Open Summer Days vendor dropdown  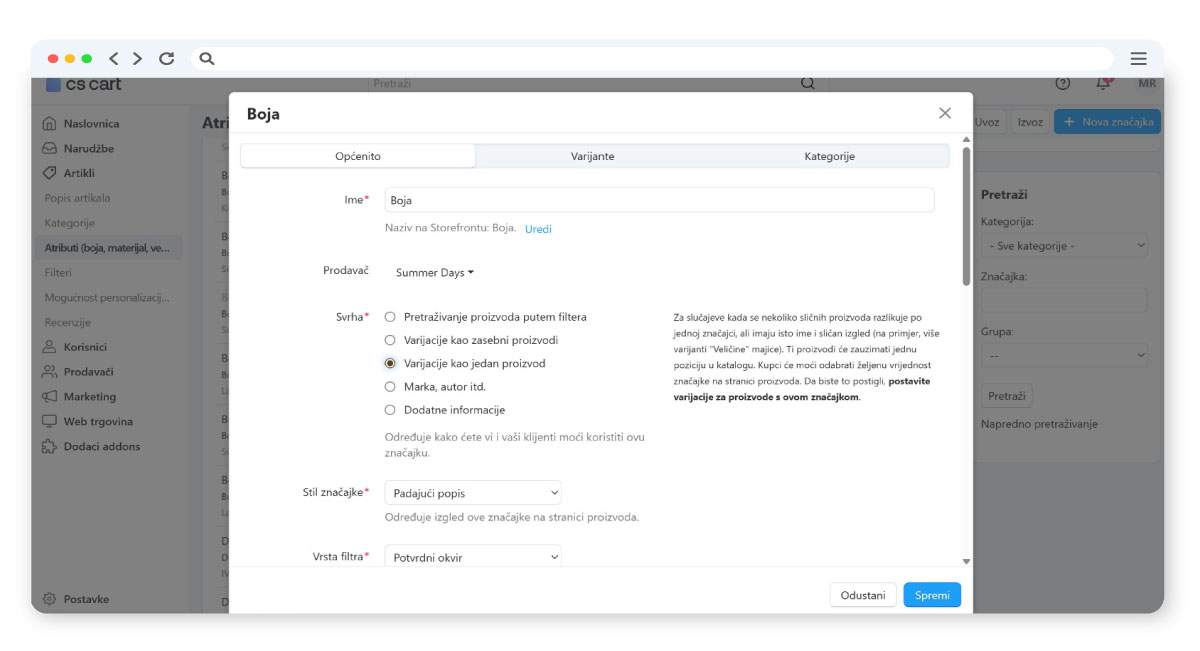click(435, 272)
